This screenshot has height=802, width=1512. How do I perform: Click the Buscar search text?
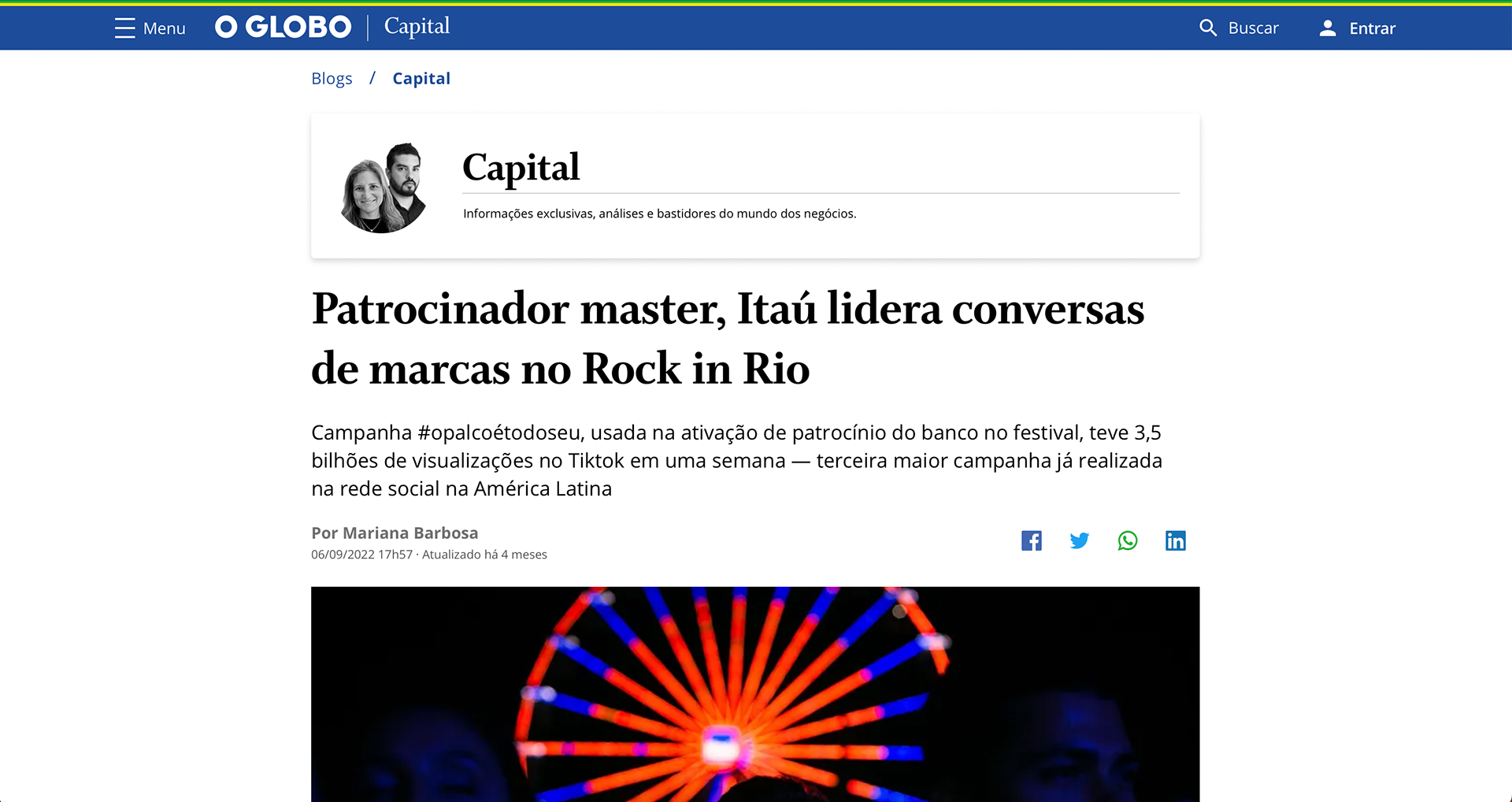(1254, 28)
